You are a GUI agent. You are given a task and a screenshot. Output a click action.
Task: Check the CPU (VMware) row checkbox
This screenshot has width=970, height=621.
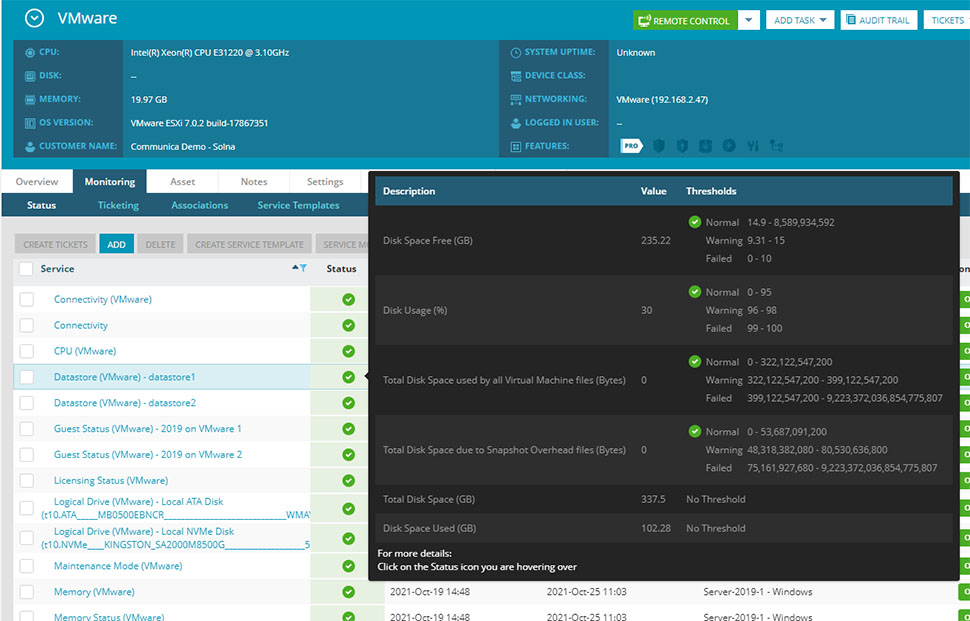coord(27,351)
